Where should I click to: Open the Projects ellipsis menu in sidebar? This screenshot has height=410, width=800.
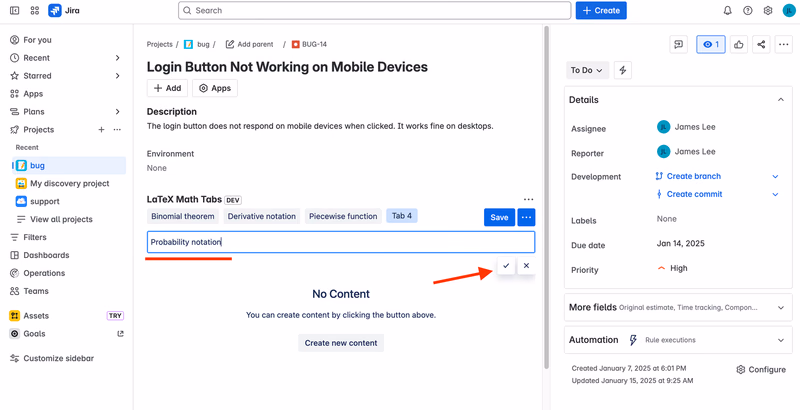pos(117,130)
